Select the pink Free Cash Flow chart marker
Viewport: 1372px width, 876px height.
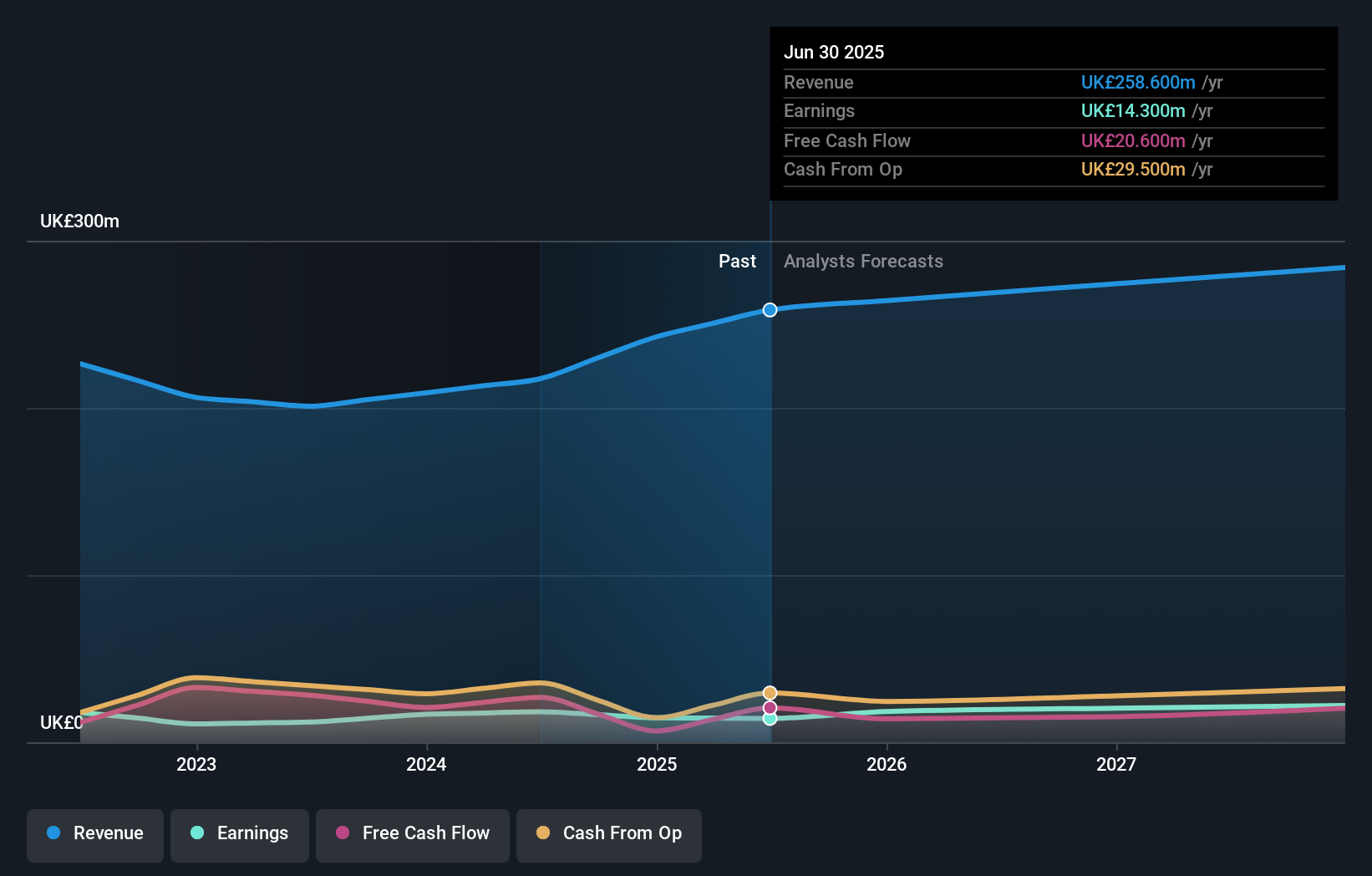click(770, 707)
